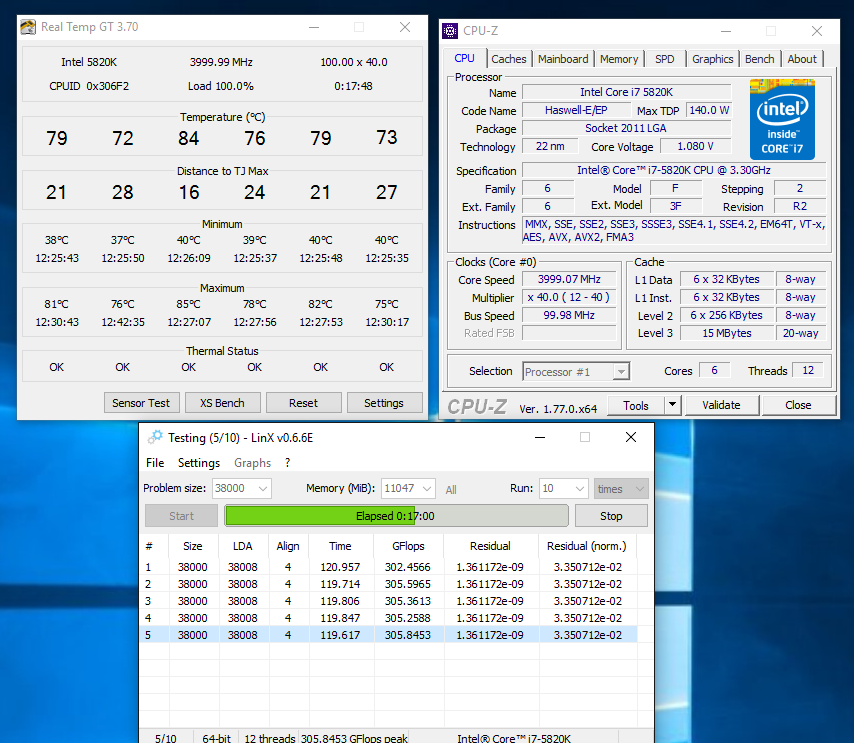
Task: Open the Mainboard tab in CPU-Z
Action: pos(563,59)
